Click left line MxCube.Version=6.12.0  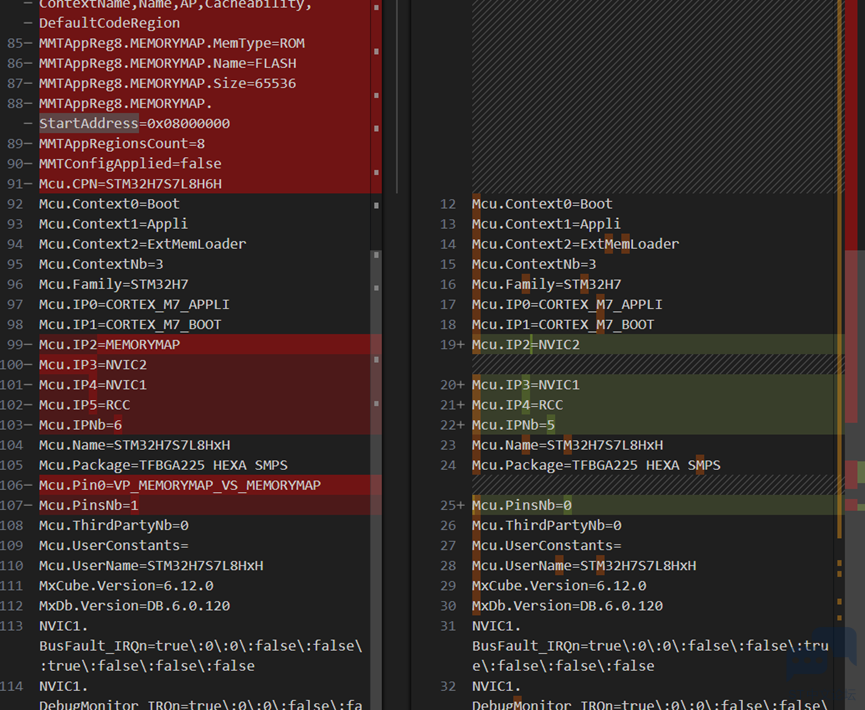(x=126, y=585)
